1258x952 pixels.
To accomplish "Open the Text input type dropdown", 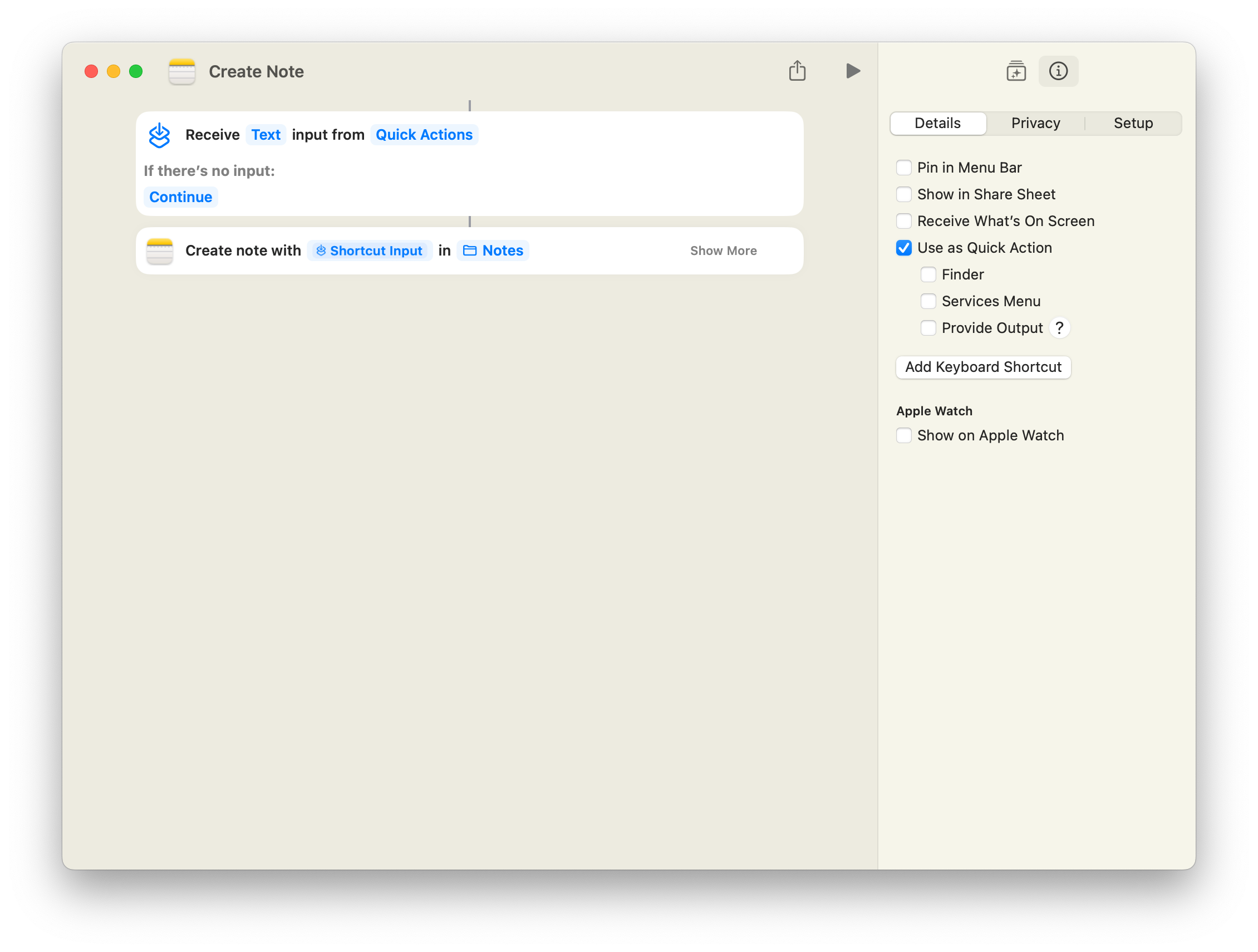I will [x=266, y=135].
